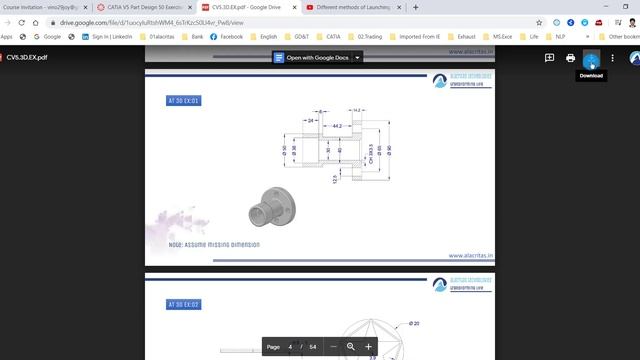Open English bookmarks folder
The height and width of the screenshot is (360, 640).
[264, 37]
